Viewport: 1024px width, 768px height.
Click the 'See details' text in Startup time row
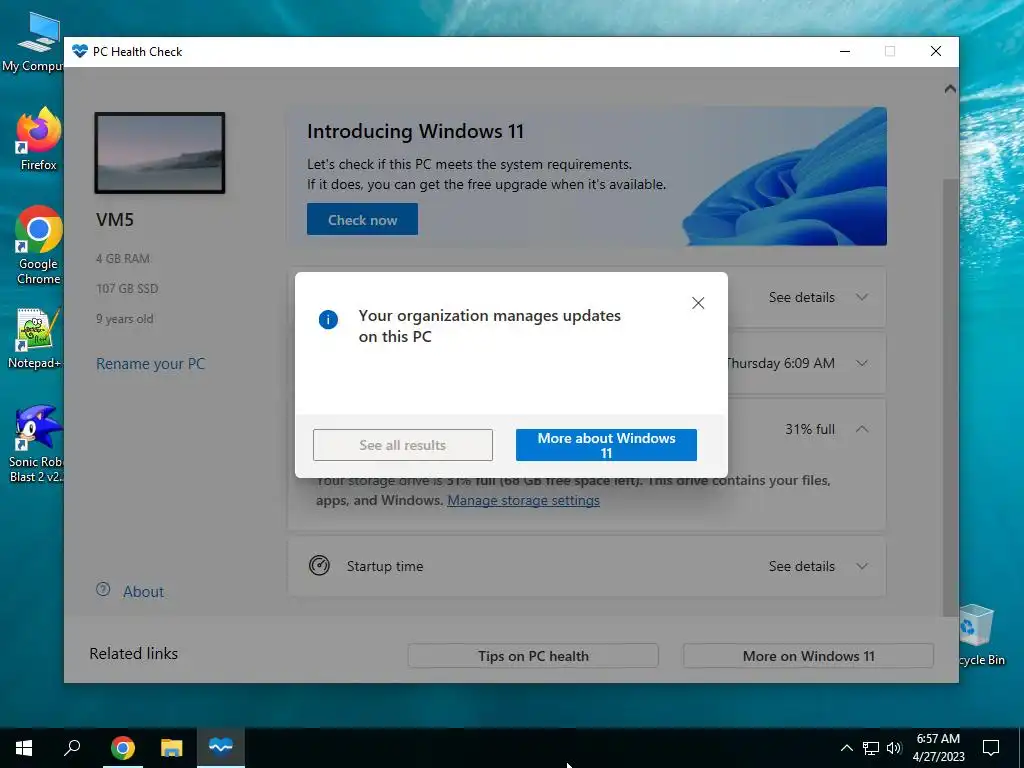click(801, 566)
